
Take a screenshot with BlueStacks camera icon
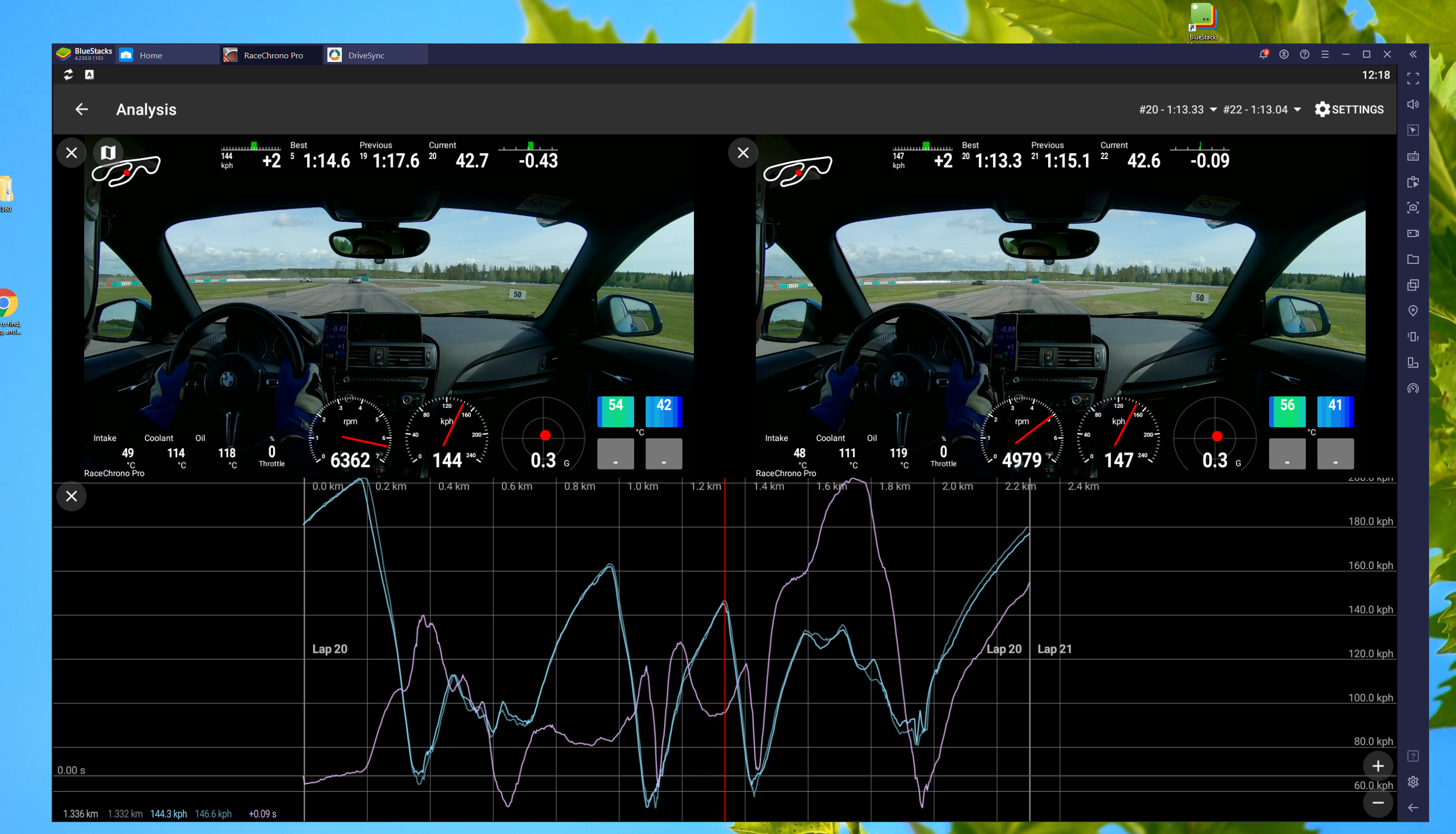click(x=1413, y=208)
